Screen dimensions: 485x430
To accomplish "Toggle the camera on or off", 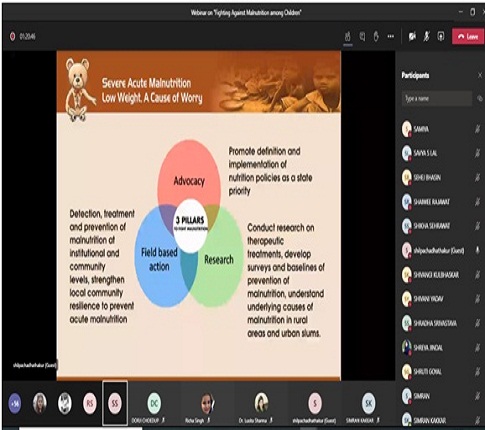I will coord(412,36).
